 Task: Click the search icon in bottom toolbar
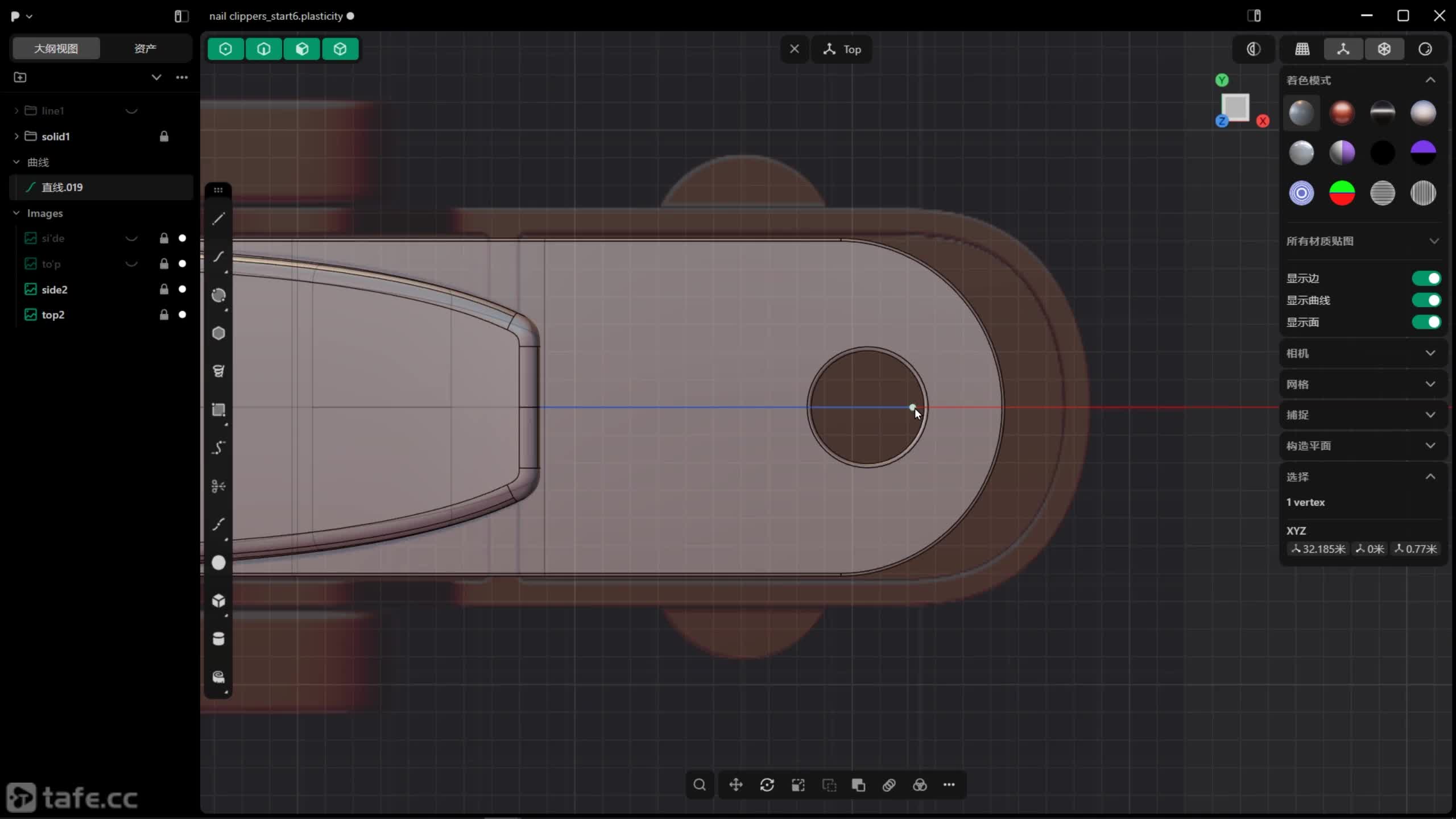pos(700,785)
